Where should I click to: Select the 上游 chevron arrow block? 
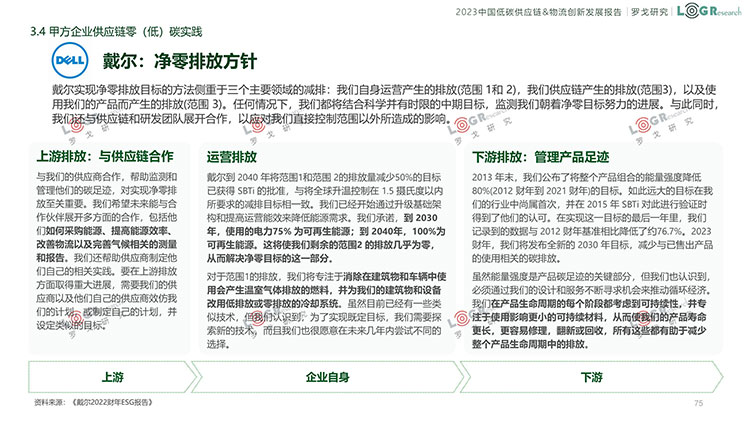point(113,377)
